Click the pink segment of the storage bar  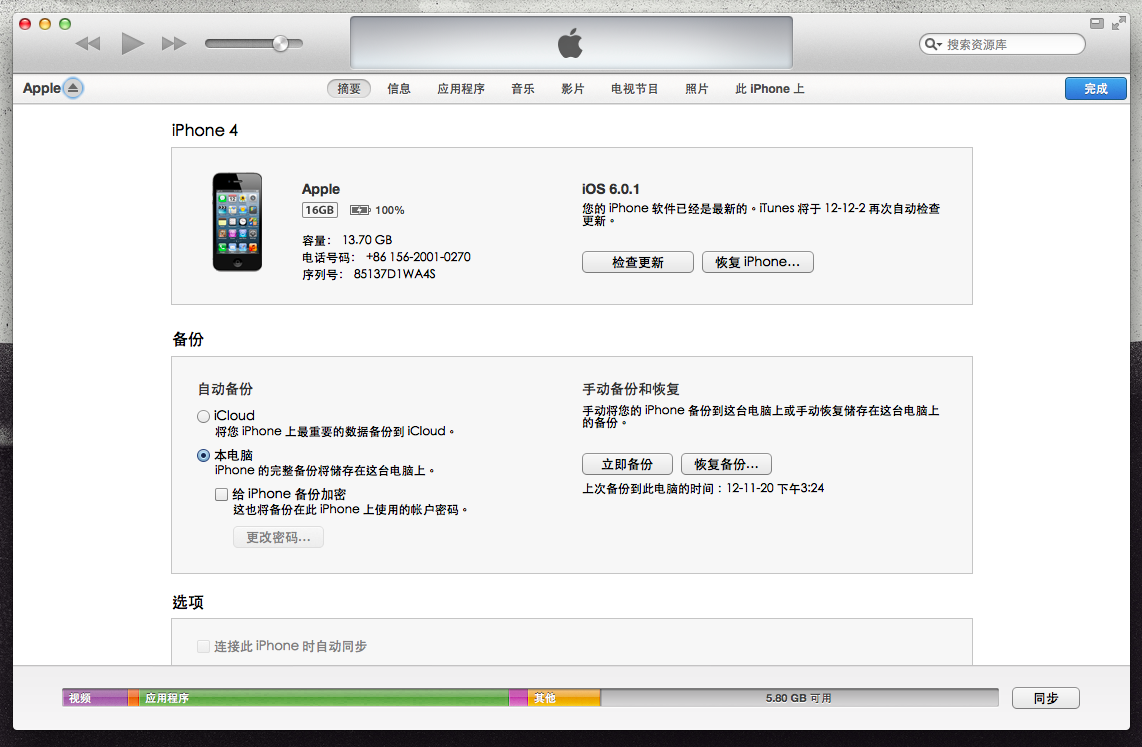[x=519, y=697]
